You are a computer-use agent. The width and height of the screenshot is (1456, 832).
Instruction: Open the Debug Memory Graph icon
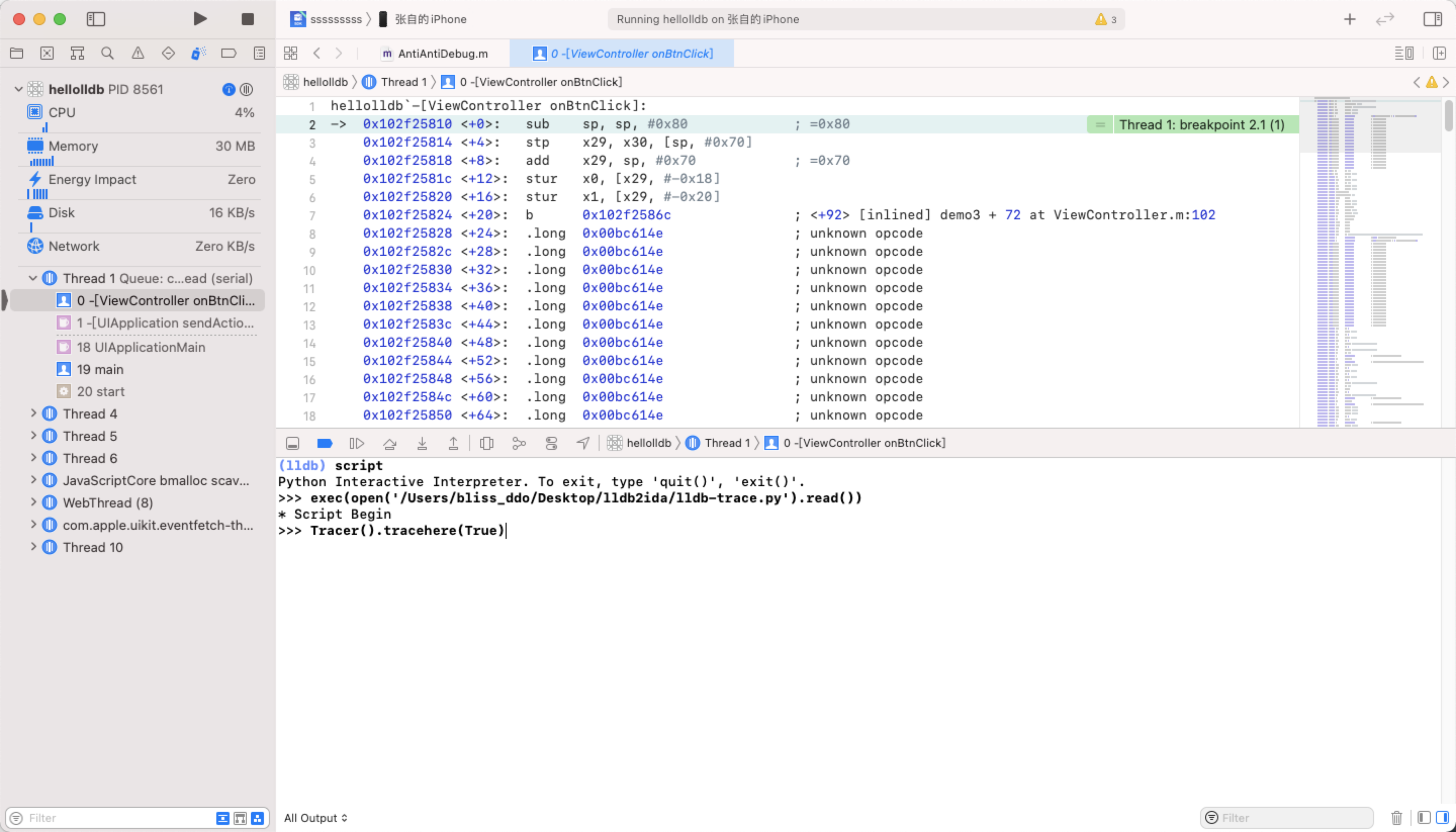tap(519, 443)
